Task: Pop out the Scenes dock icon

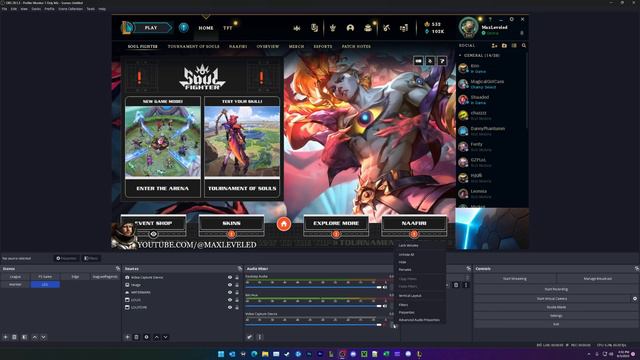Action: click(118, 269)
